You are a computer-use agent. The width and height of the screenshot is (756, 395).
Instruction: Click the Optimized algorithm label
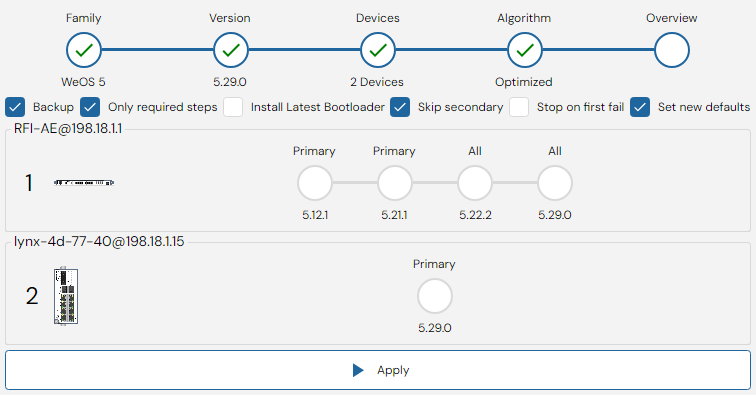pyautogui.click(x=524, y=82)
